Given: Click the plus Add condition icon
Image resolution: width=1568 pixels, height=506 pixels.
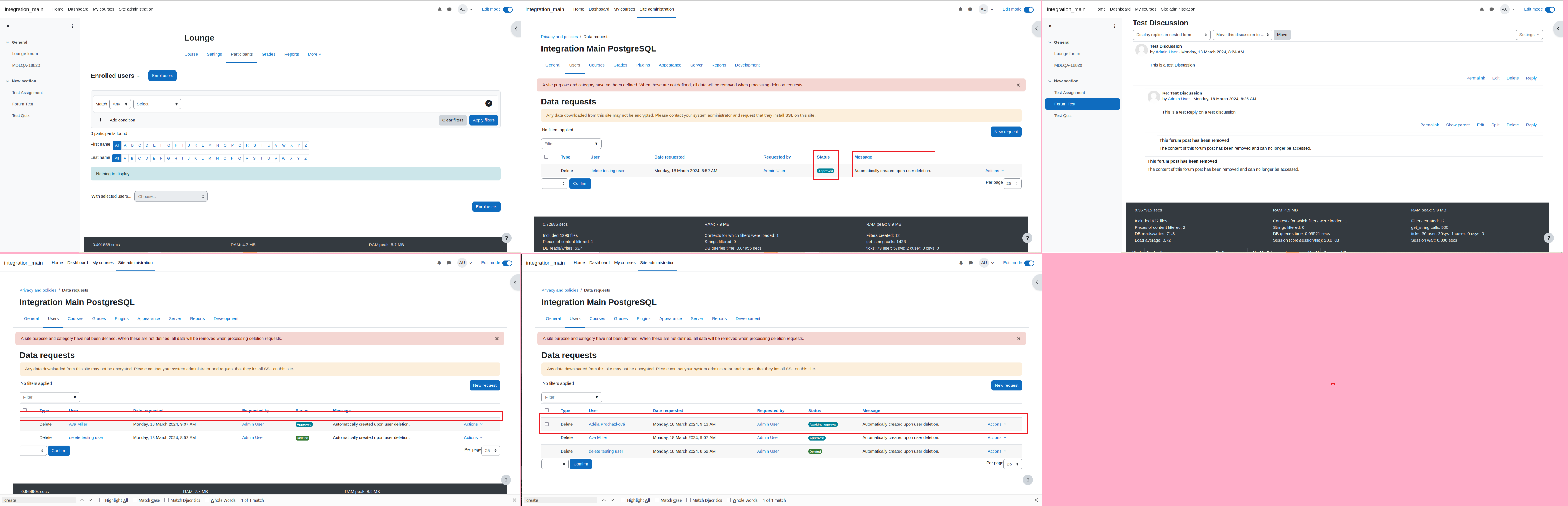Looking at the screenshot, I should point(100,120).
